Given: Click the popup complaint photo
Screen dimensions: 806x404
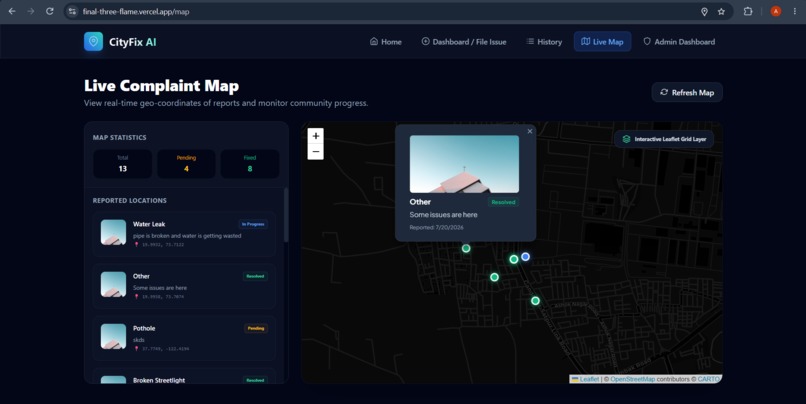Looking at the screenshot, I should pyautogui.click(x=464, y=164).
